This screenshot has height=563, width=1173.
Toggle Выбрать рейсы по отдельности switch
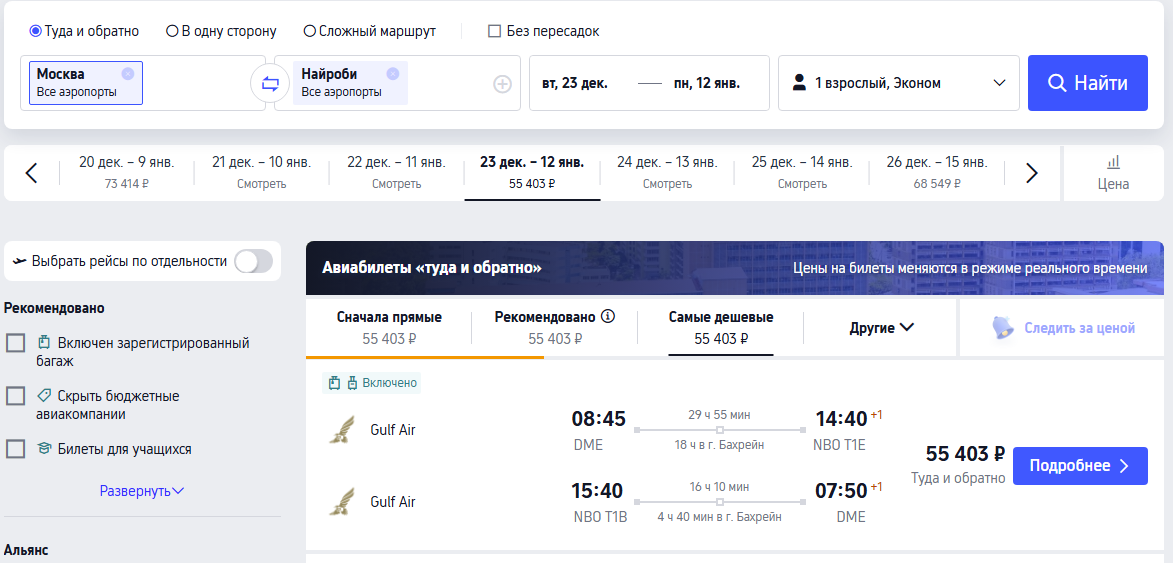pyautogui.click(x=254, y=262)
